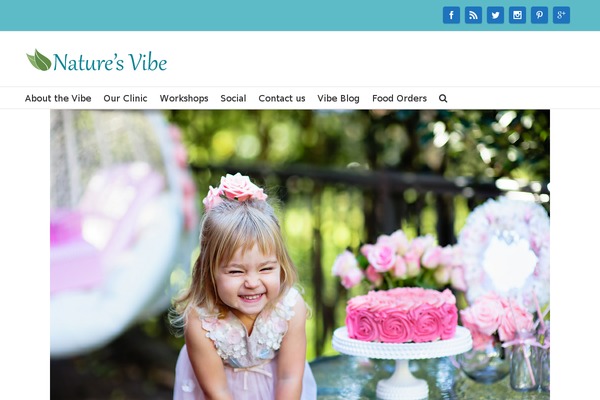The image size is (600, 400).
Task: Open the RSS feed icon
Action: [473, 15]
